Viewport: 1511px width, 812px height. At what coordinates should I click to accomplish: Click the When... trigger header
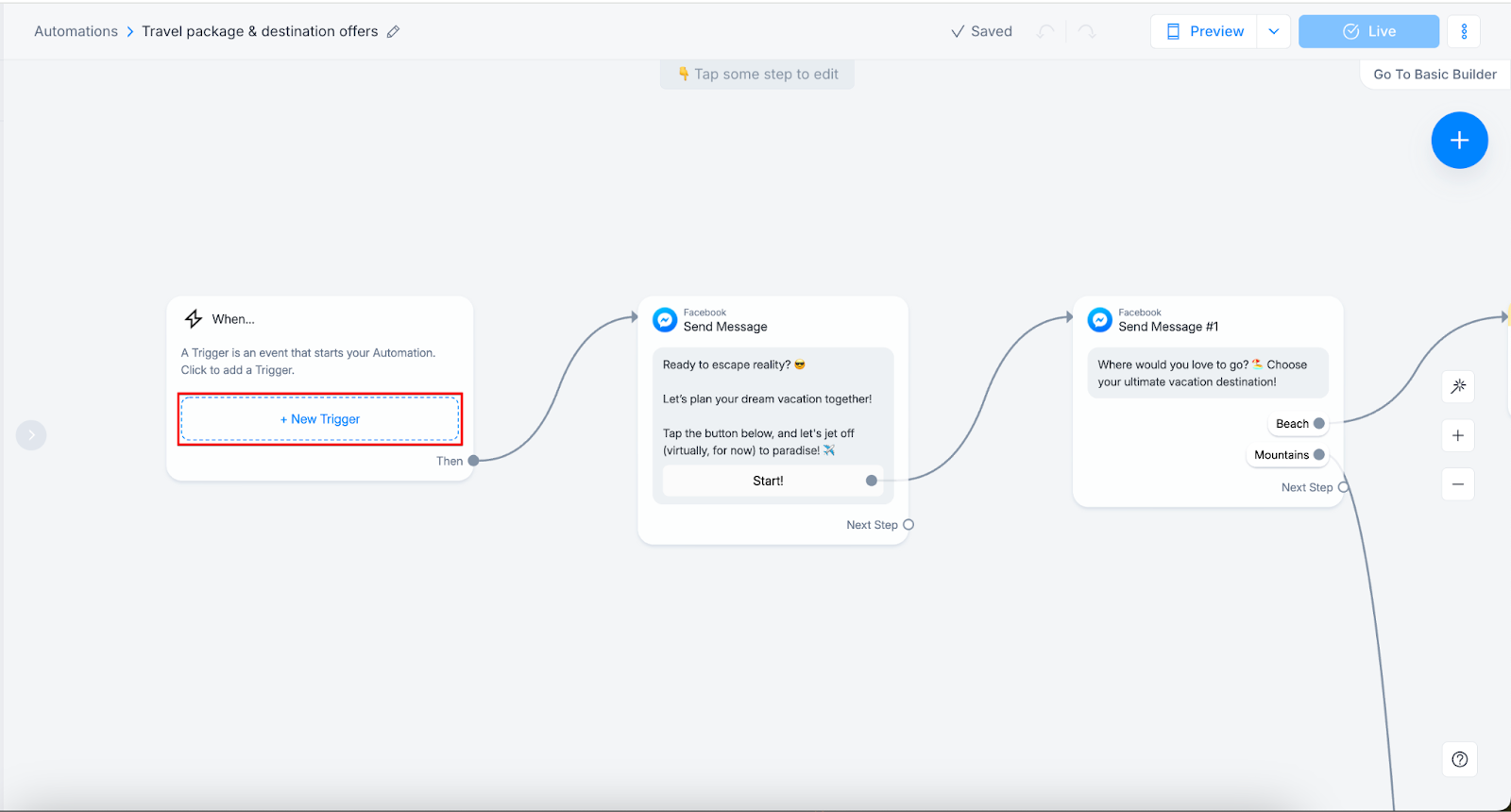[233, 319]
